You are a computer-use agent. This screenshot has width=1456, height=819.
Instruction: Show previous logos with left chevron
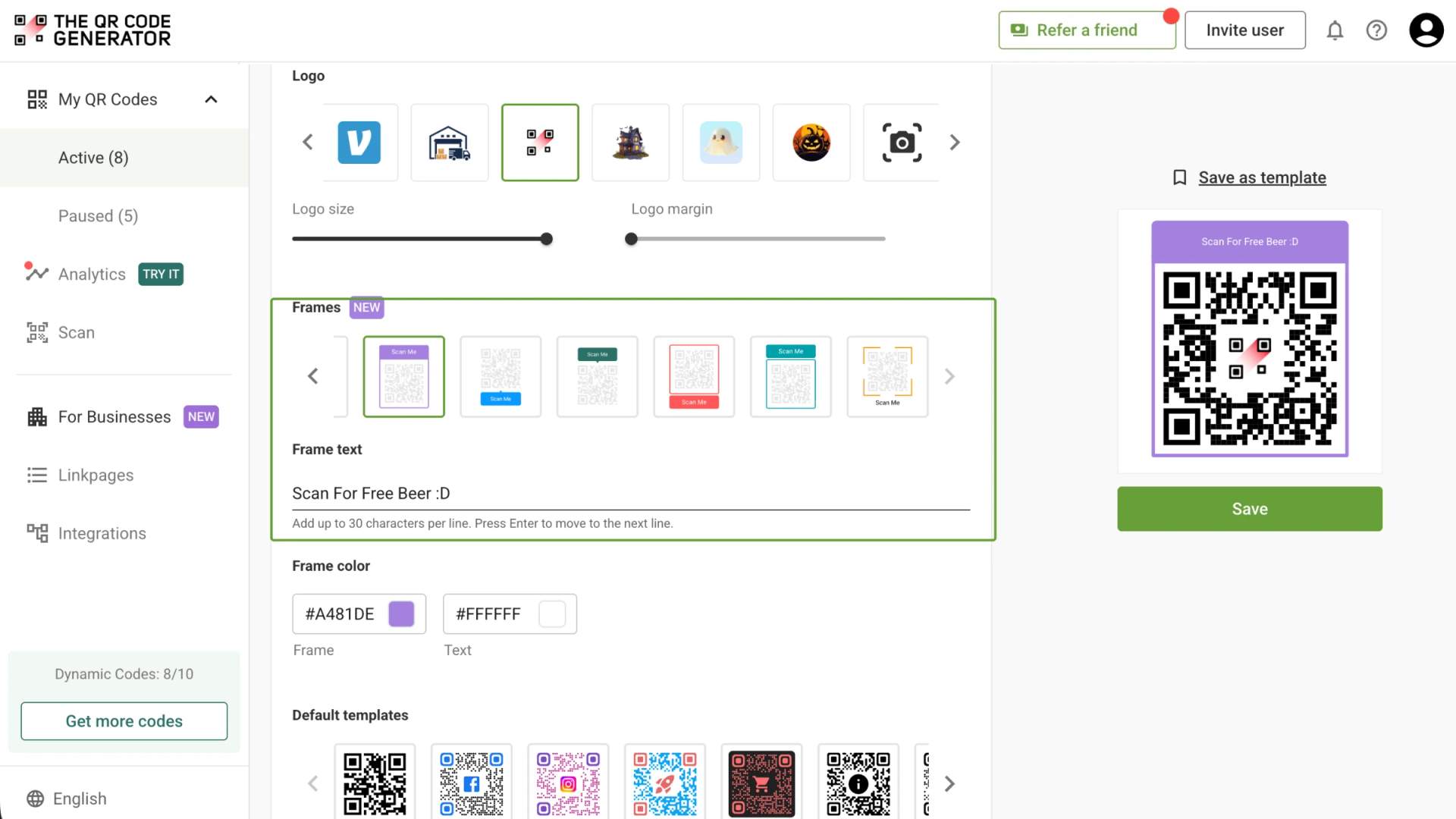308,143
